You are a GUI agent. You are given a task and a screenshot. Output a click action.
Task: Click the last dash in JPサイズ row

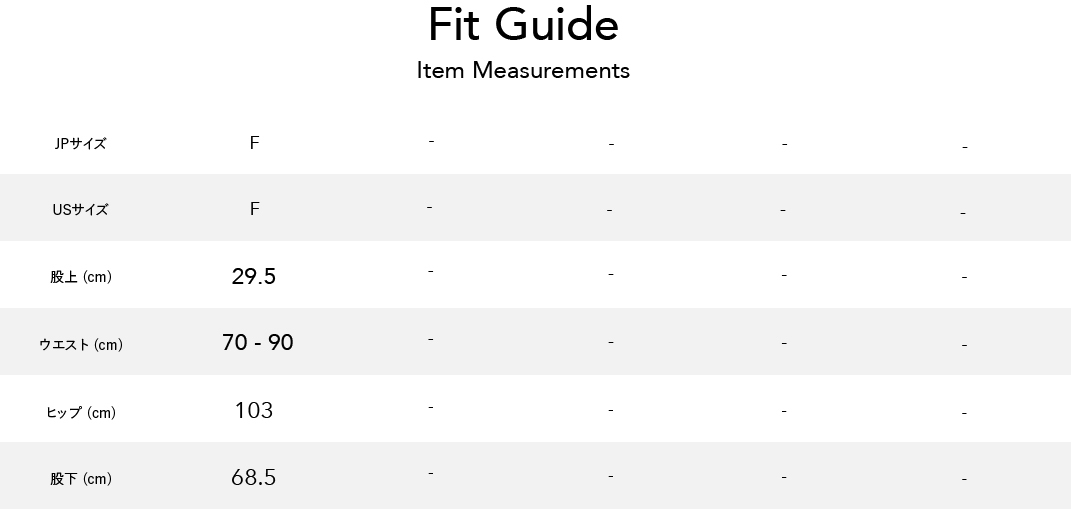(964, 147)
